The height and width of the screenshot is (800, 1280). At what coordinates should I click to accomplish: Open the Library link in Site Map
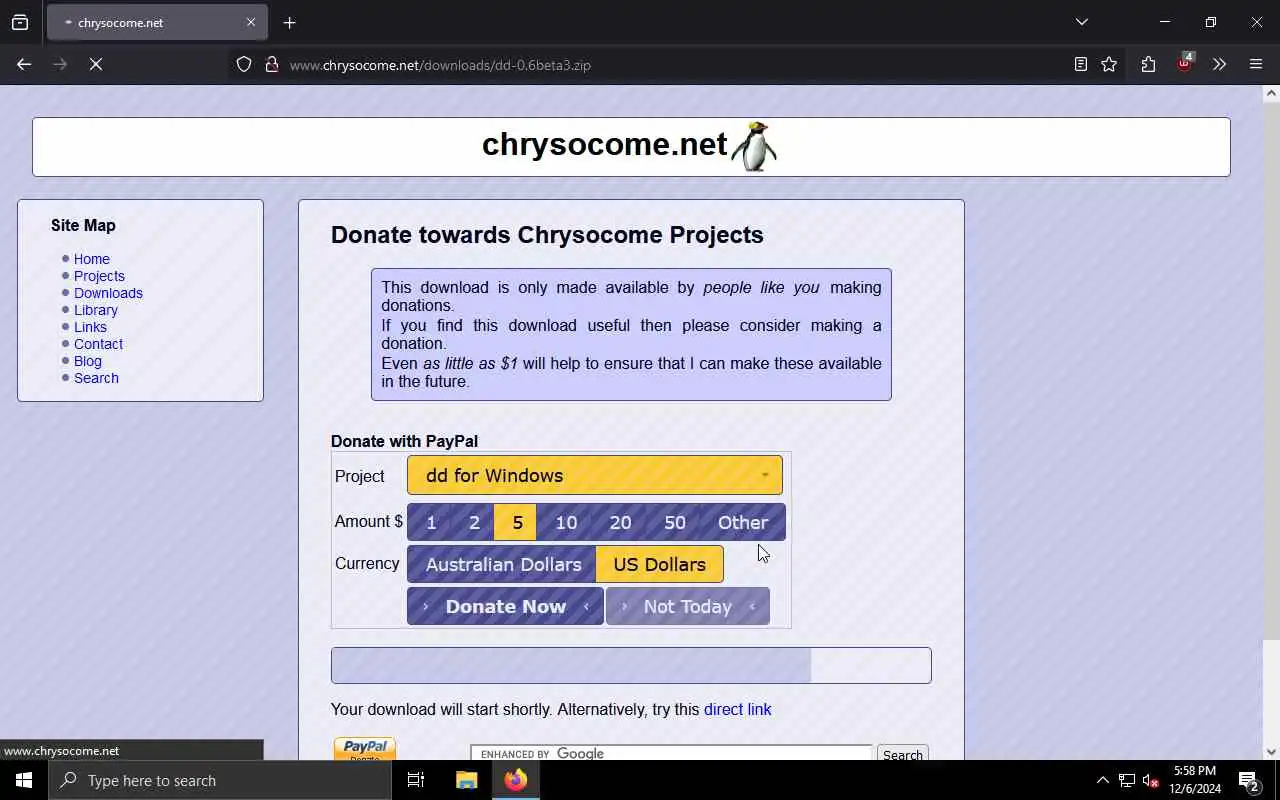(96, 310)
